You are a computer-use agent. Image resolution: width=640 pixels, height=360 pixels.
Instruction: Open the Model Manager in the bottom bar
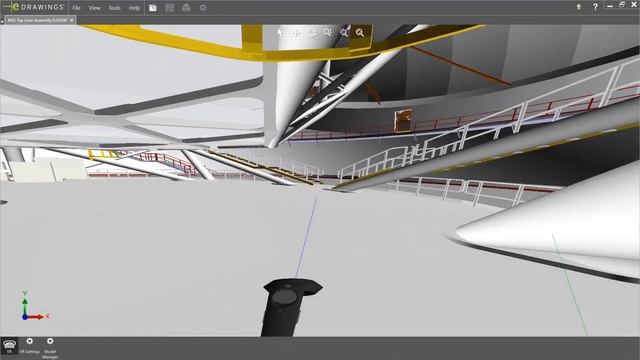coord(50,348)
